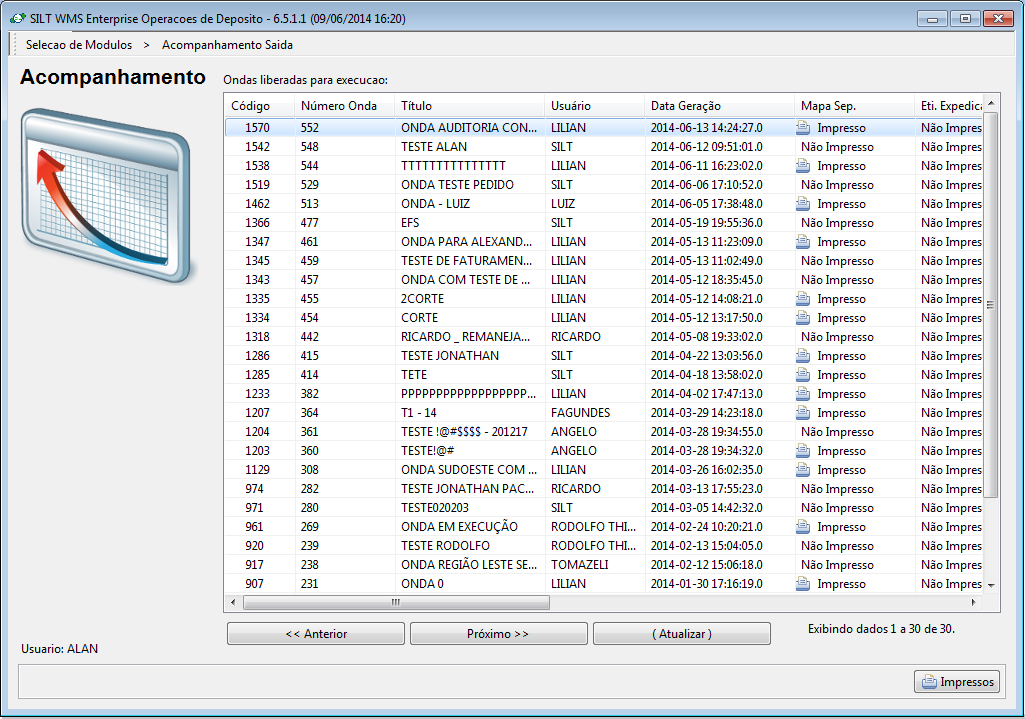The width and height of the screenshot is (1025, 719).
Task: Go to previous page with Anterior button
Action: click(x=316, y=633)
